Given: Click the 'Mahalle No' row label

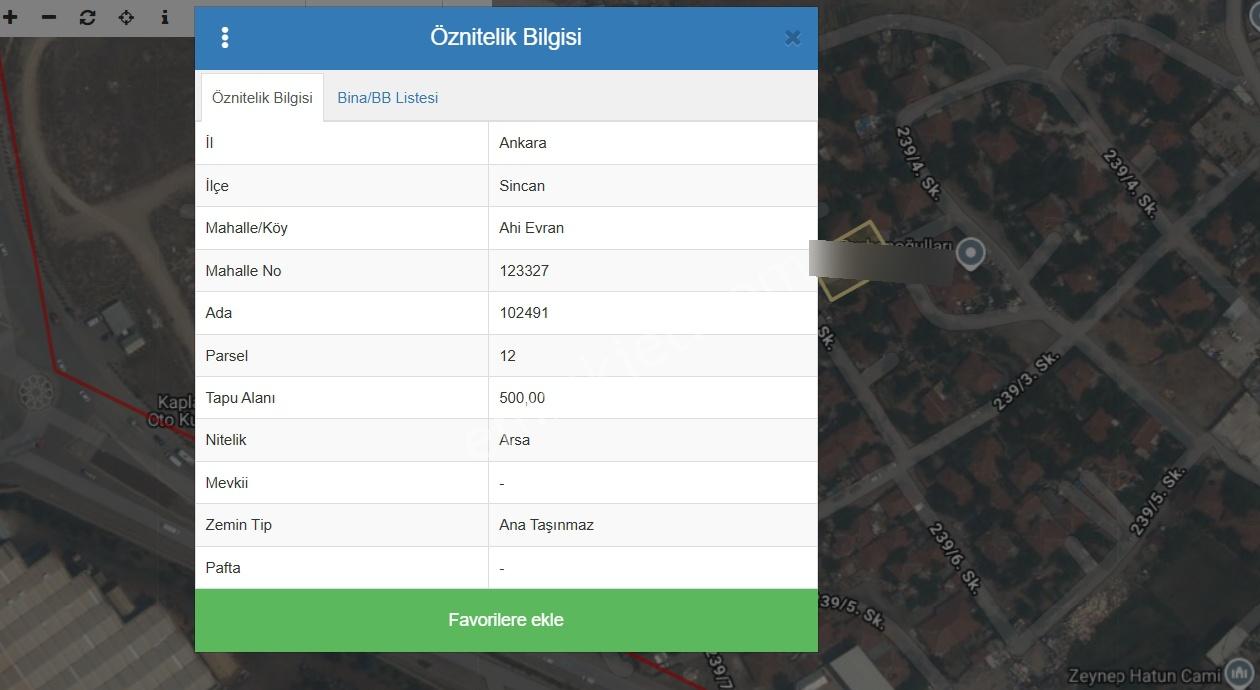Looking at the screenshot, I should coord(243,271).
